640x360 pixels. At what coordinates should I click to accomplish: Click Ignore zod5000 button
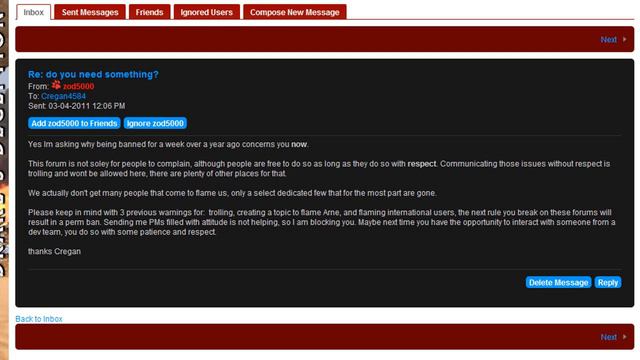155,123
